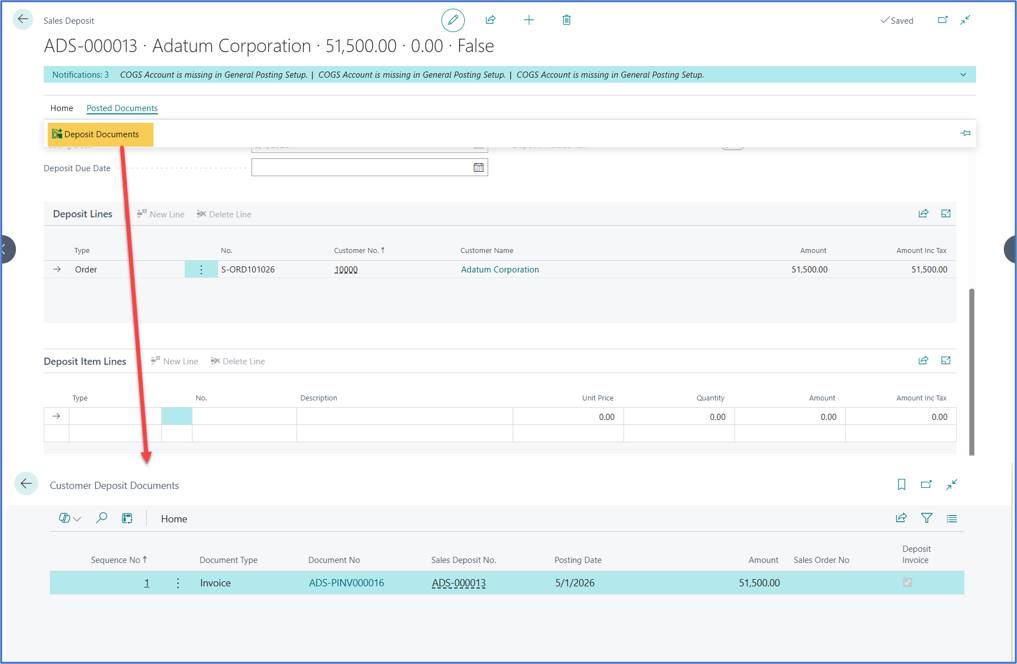Go back from Sales Deposit page
The image size is (1017, 664).
point(23,19)
